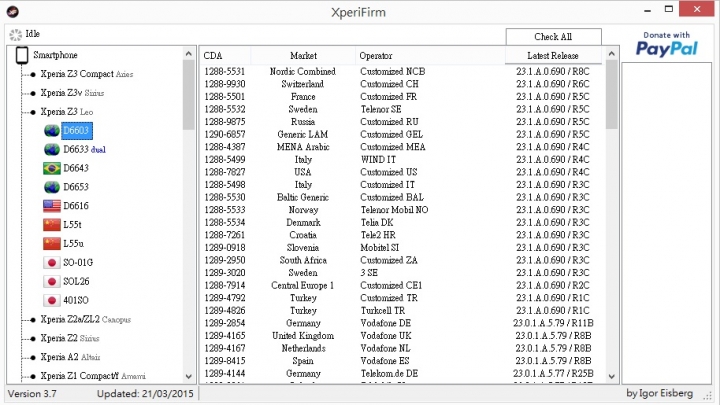The width and height of the screenshot is (720, 405).
Task: Expand Xperia A2 Altair node
Action: click(x=33, y=357)
